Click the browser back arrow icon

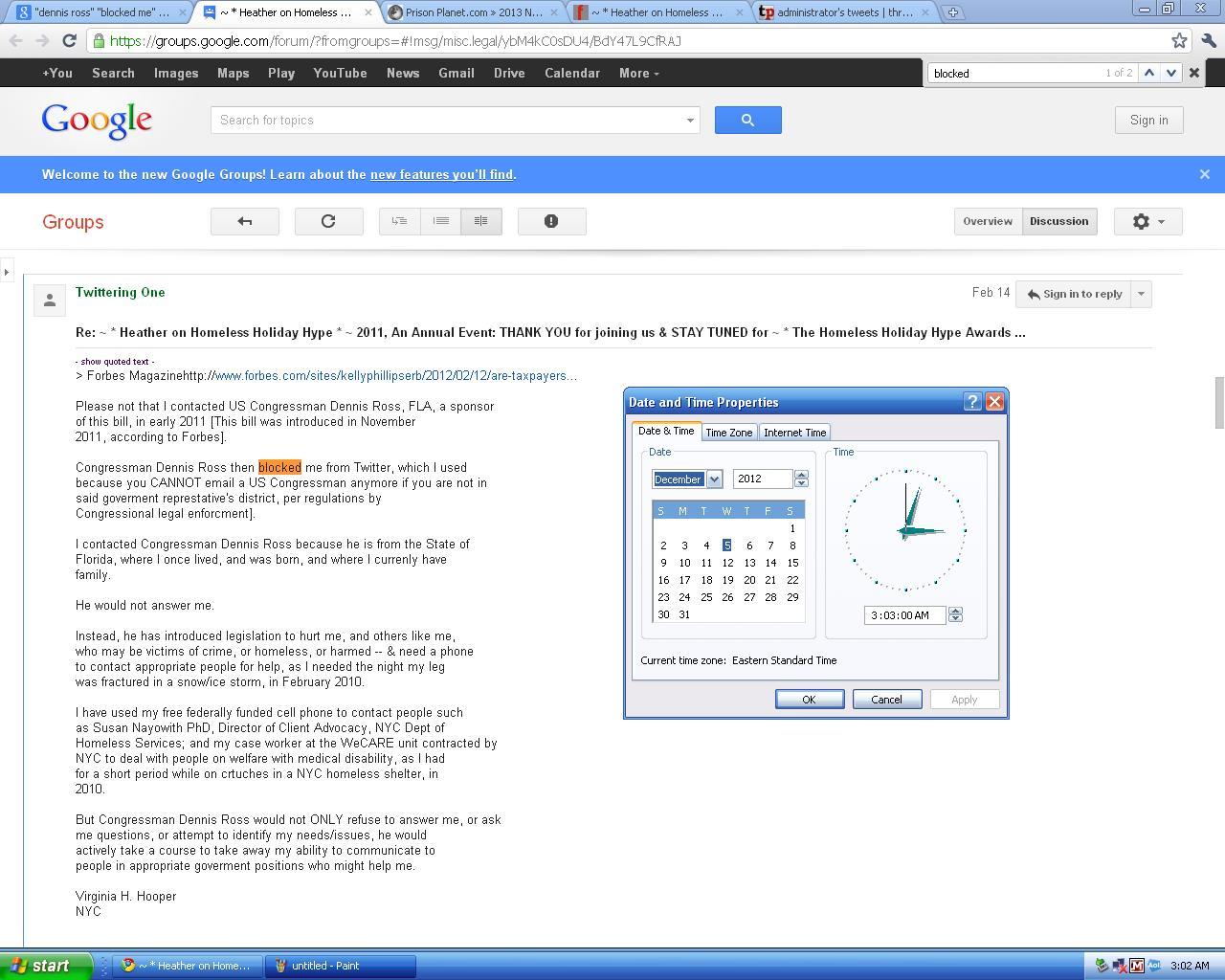16,41
